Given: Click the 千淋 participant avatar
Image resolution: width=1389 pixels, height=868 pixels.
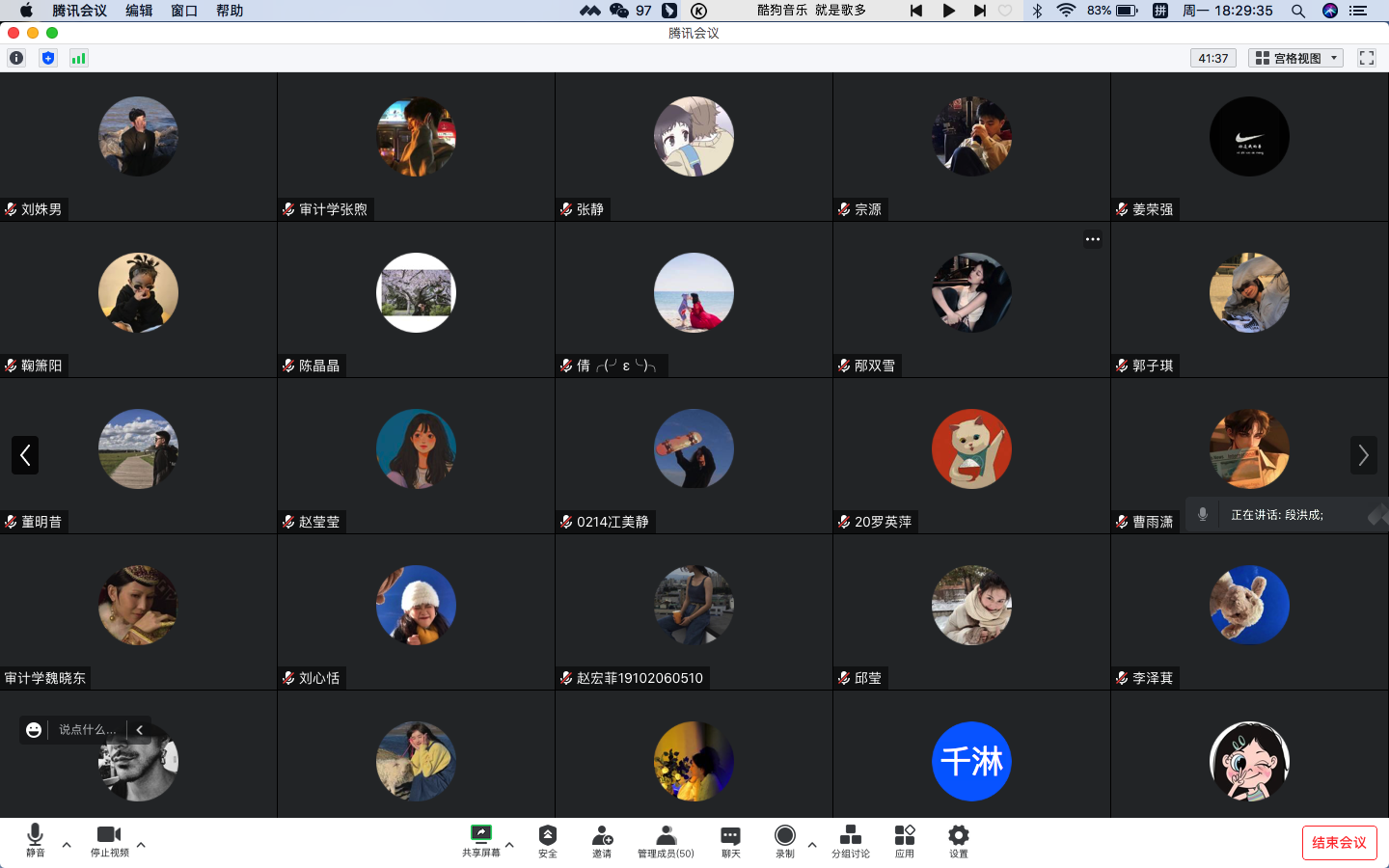Looking at the screenshot, I should [971, 761].
